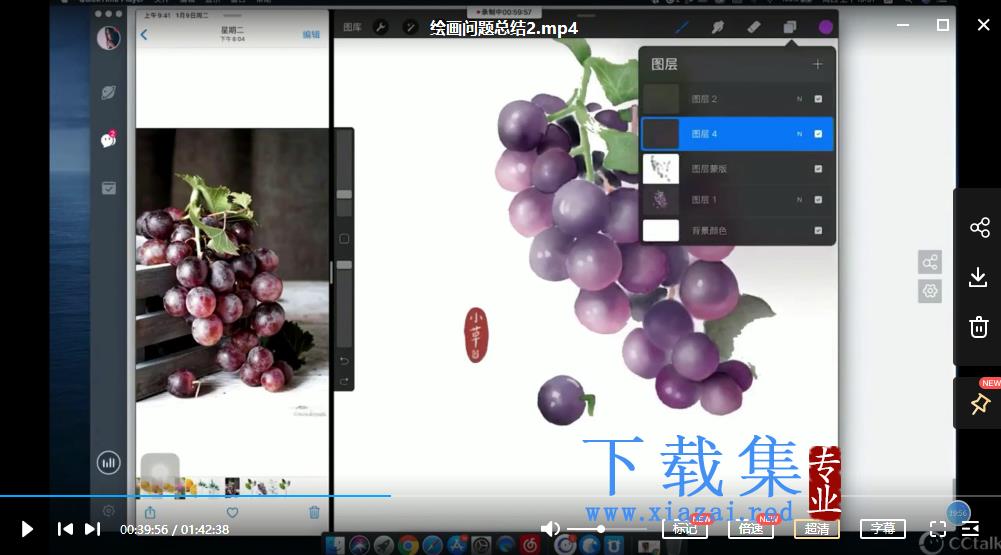Screen dimensions: 1001x555
Task: Select the Procreate smudge tool
Action: pos(718,27)
